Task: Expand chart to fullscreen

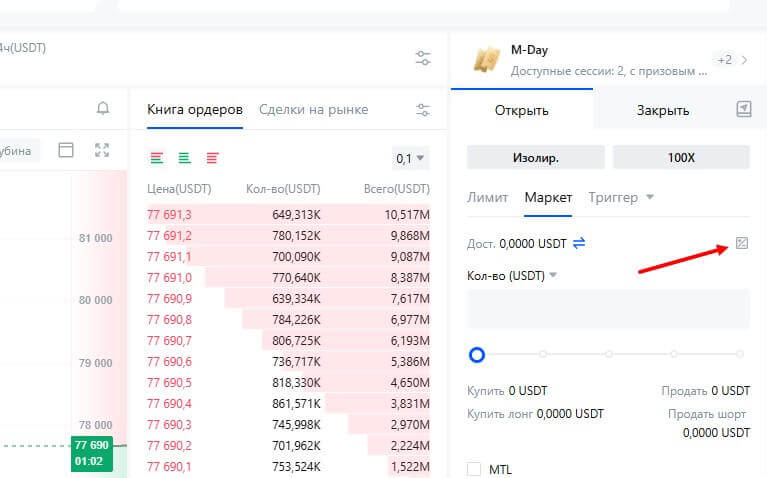Action: (101, 150)
